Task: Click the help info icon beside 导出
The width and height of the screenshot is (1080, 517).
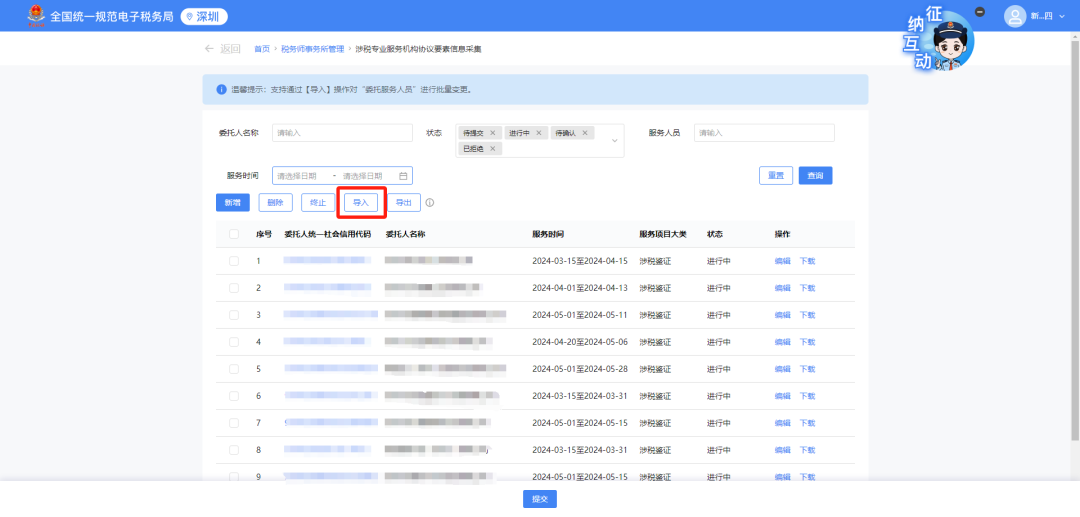Action: (x=430, y=203)
